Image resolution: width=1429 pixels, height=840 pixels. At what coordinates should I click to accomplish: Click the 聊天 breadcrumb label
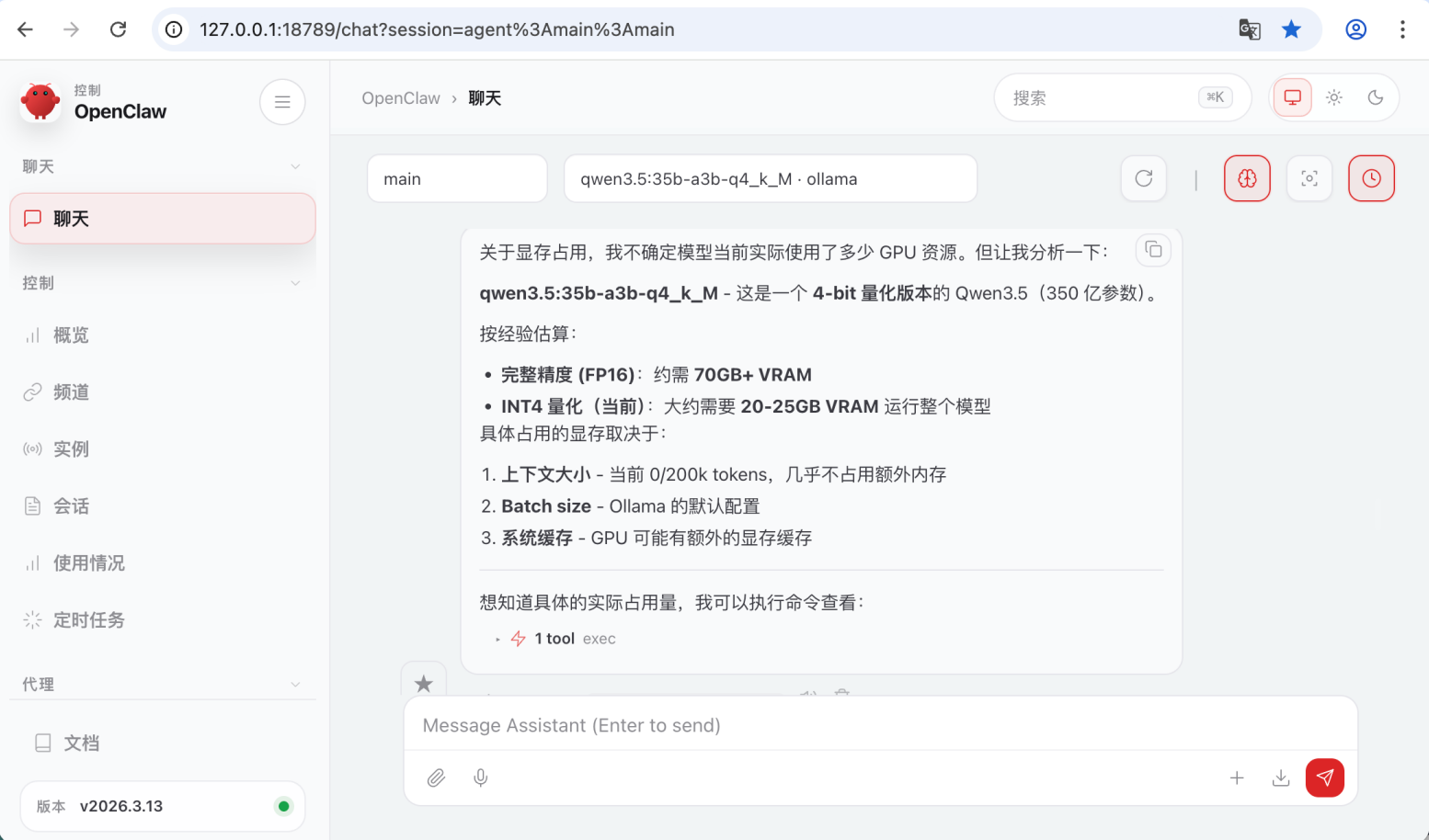(x=485, y=98)
